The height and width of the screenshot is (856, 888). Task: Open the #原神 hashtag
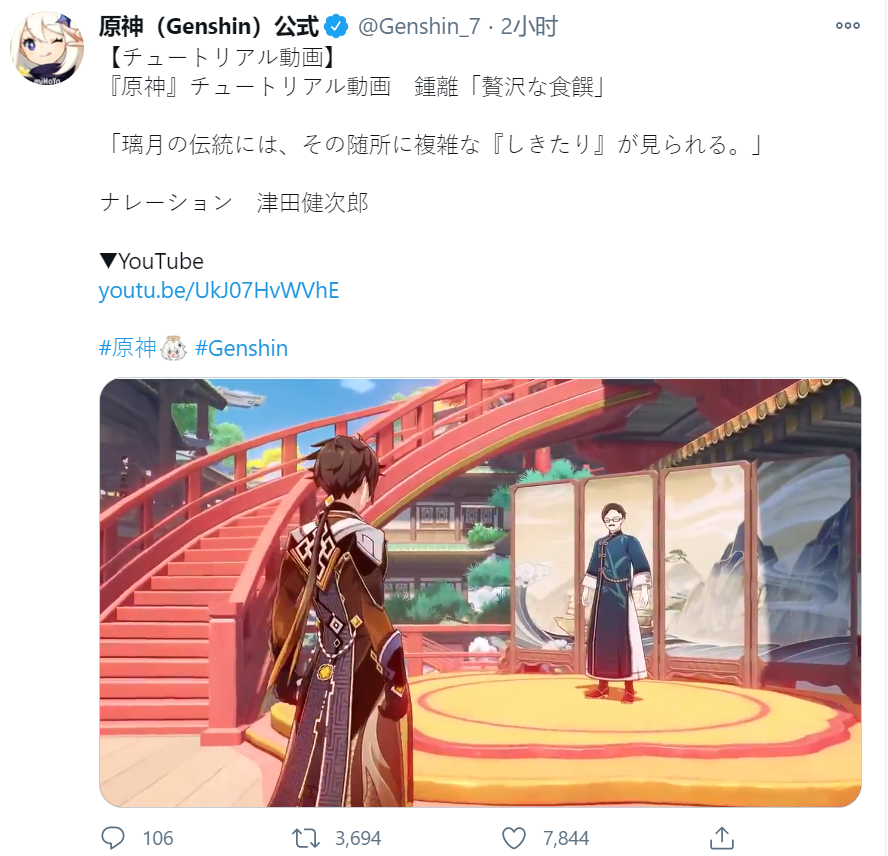tap(128, 348)
